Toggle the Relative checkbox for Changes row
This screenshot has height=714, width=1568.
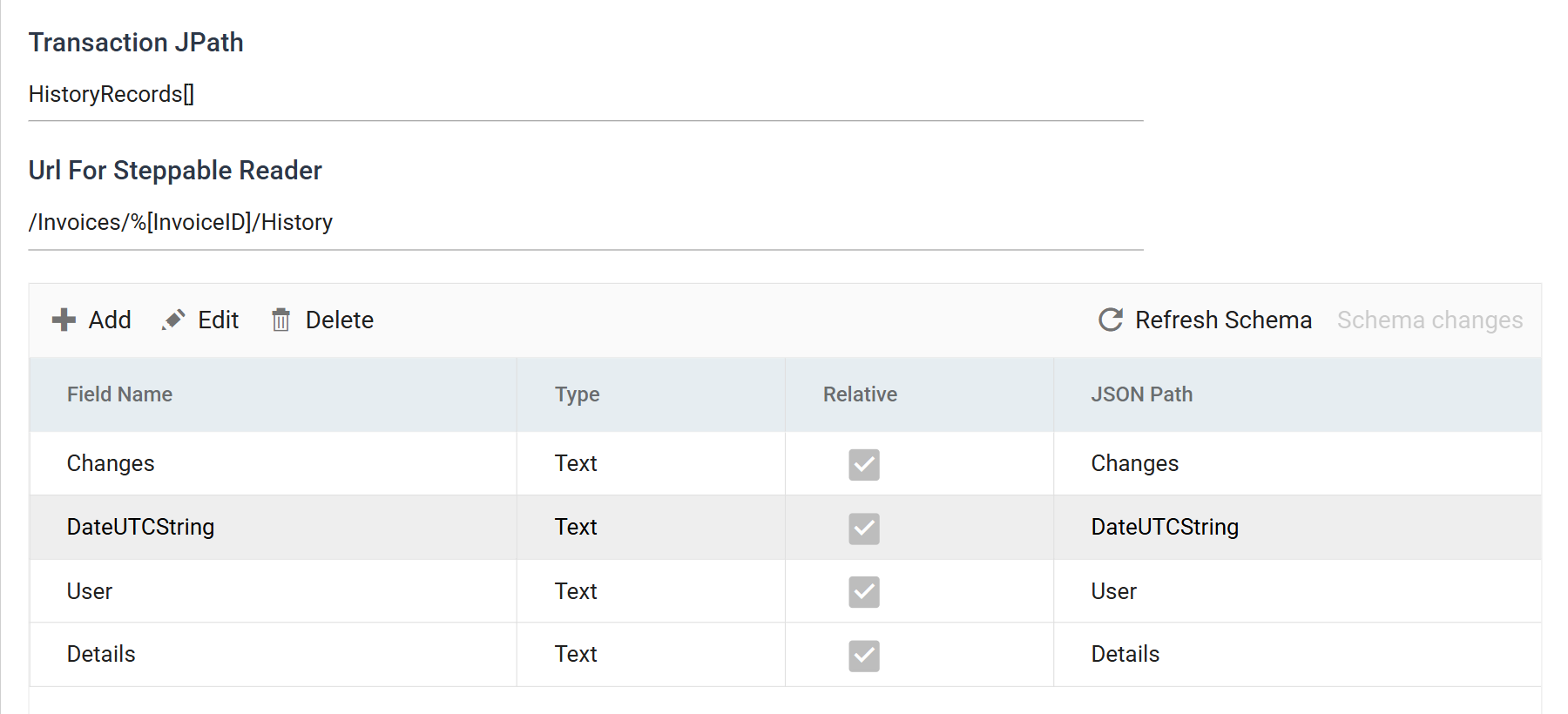tap(864, 464)
